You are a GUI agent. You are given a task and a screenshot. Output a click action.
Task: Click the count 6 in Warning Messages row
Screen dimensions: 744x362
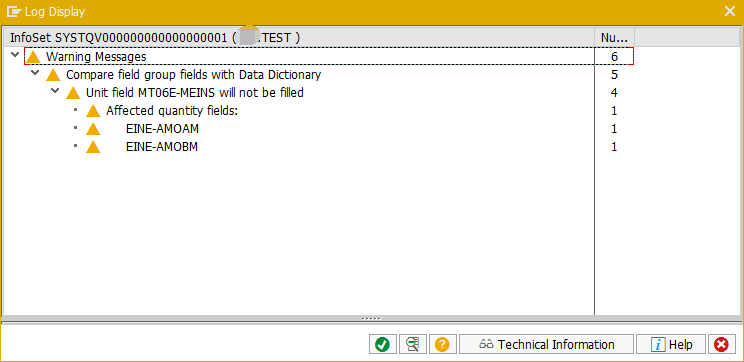614,57
